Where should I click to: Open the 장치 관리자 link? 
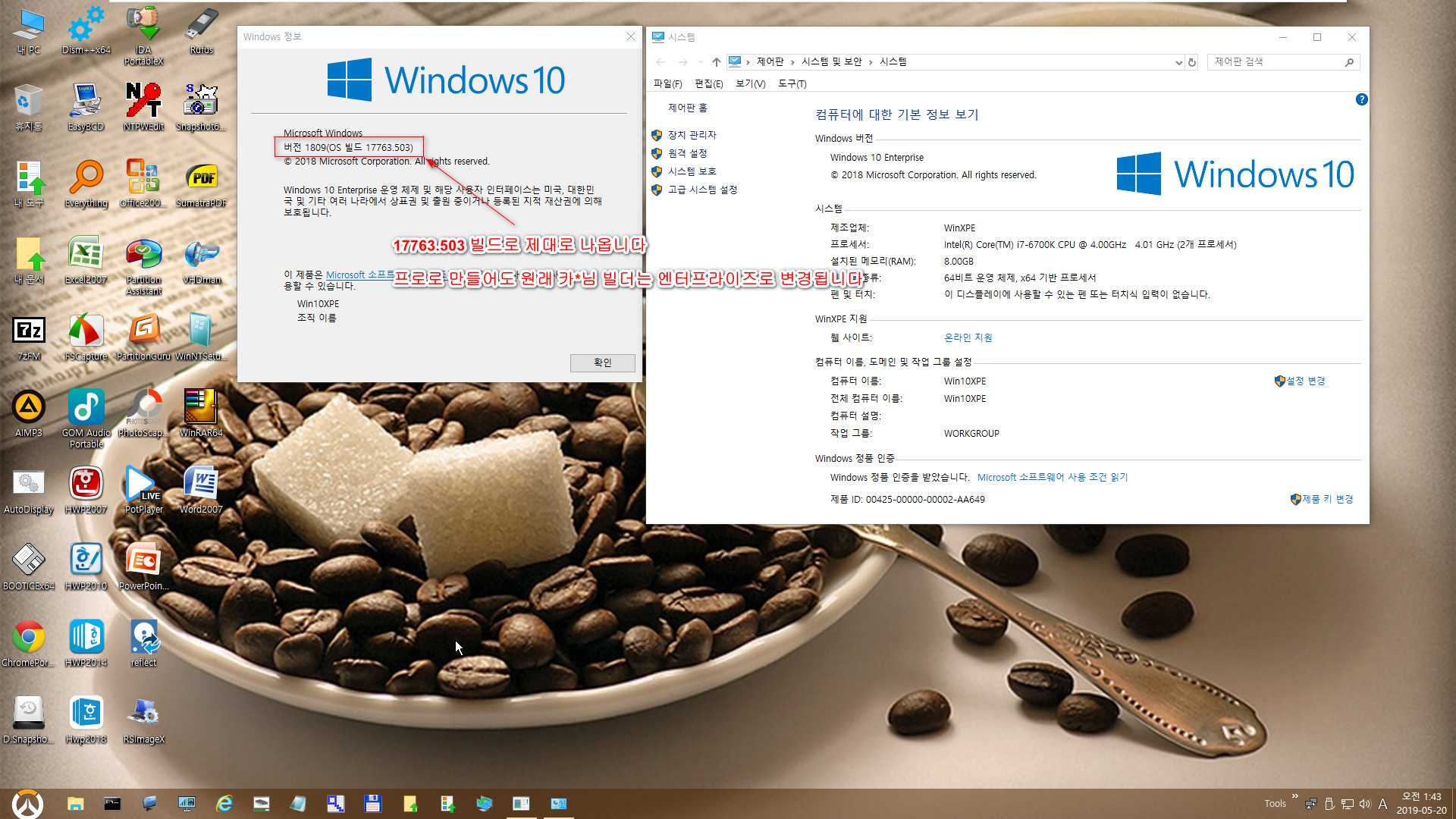[692, 135]
